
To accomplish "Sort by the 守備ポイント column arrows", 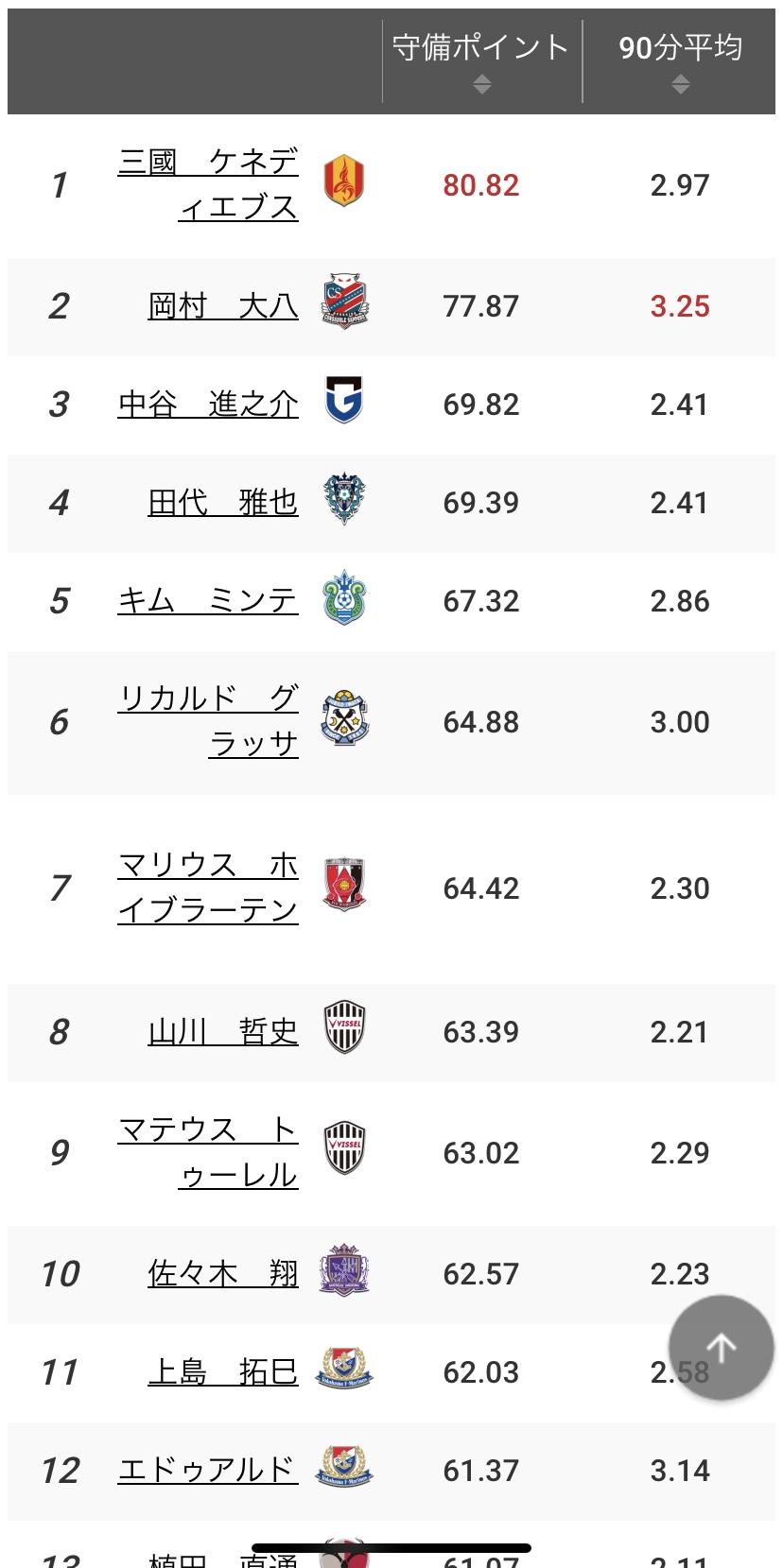I will click(x=482, y=85).
